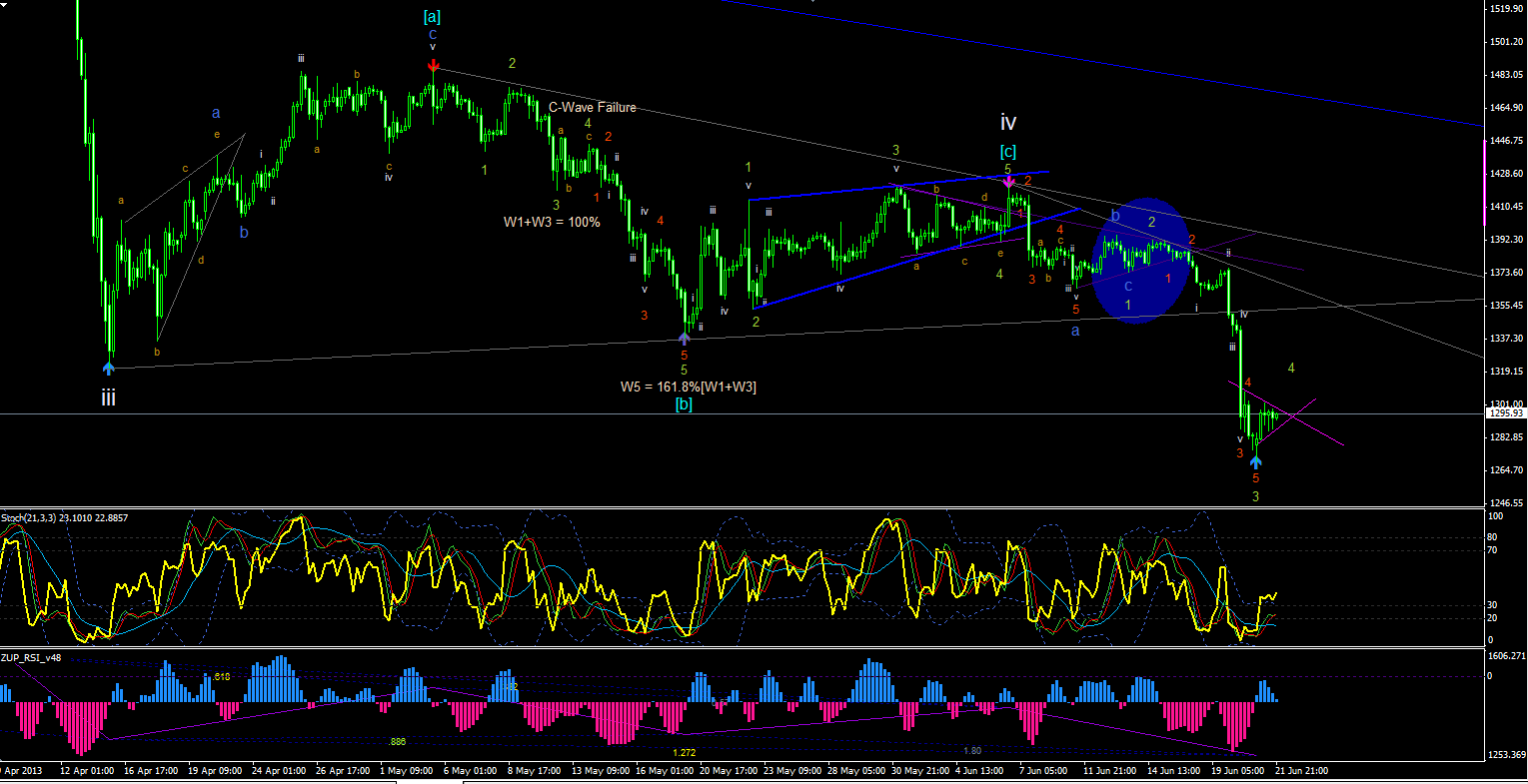Screen dimensions: 1528x784
Task: Select the blue filled ellipse on the chart
Action: point(1142,260)
